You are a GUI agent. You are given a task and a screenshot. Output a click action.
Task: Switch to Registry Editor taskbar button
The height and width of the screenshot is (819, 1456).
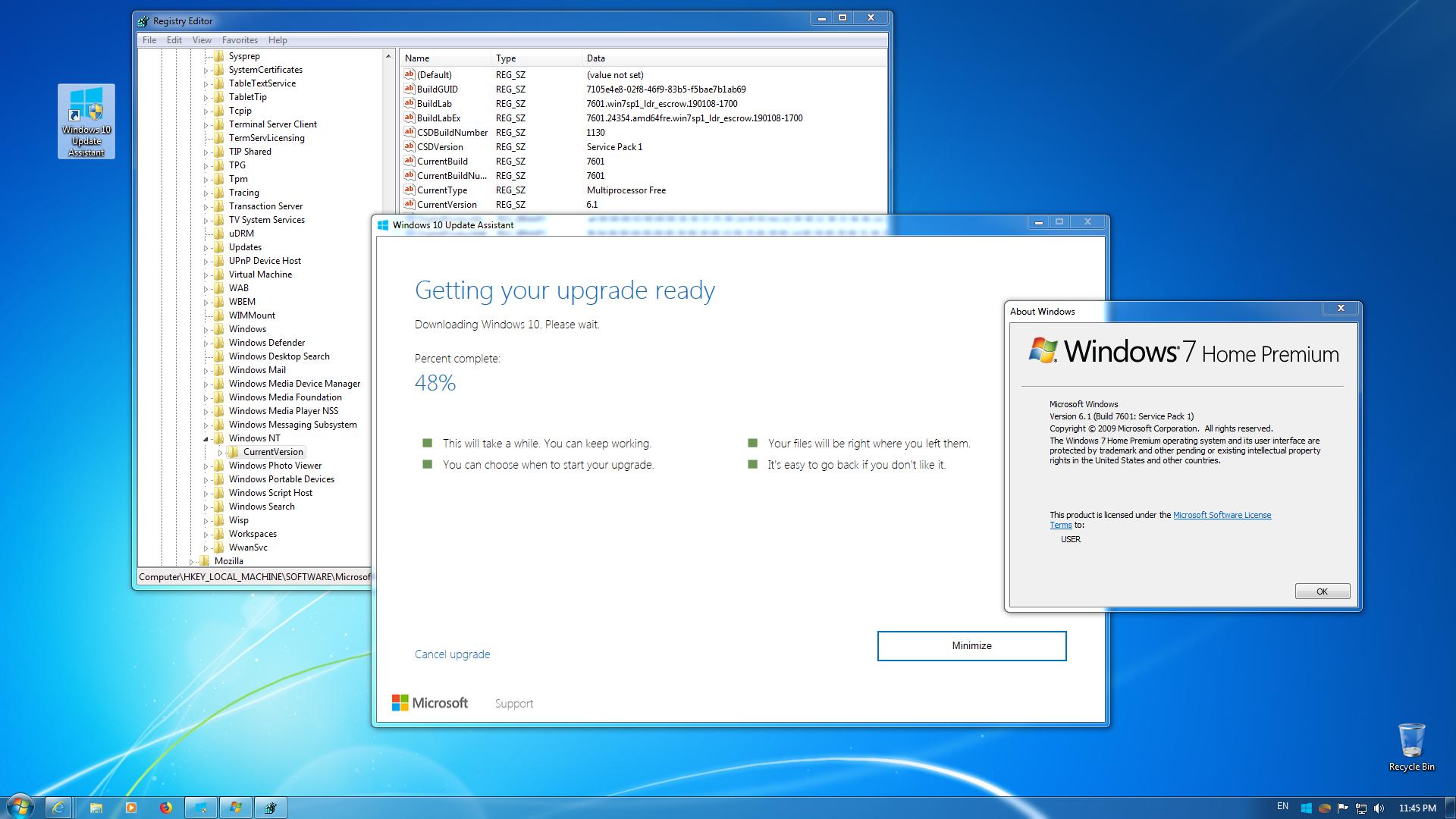270,808
